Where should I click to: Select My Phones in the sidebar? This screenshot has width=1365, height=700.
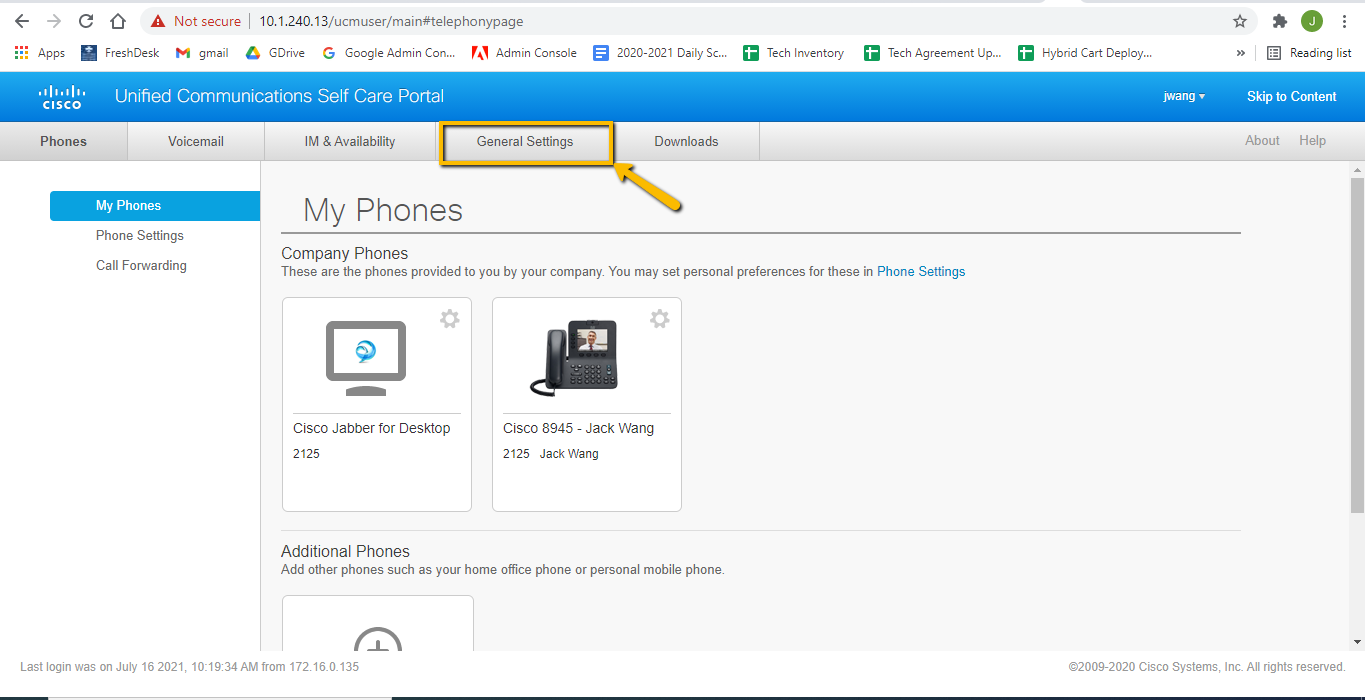click(155, 205)
